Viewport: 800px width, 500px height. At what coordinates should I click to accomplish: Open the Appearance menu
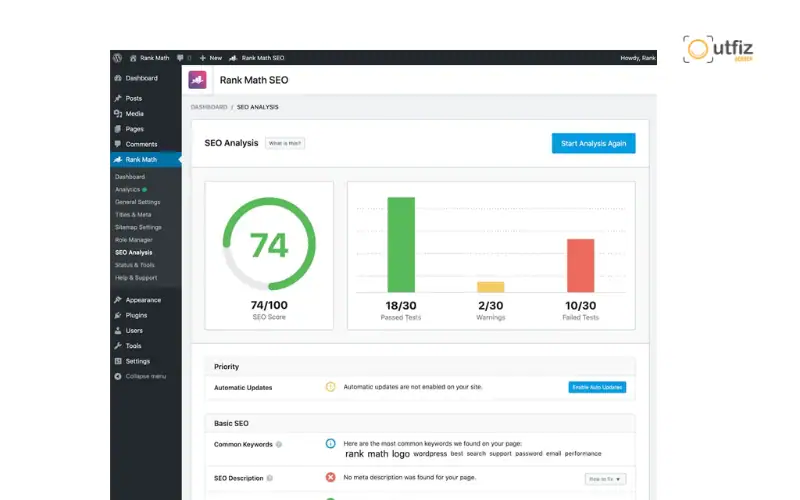138,300
